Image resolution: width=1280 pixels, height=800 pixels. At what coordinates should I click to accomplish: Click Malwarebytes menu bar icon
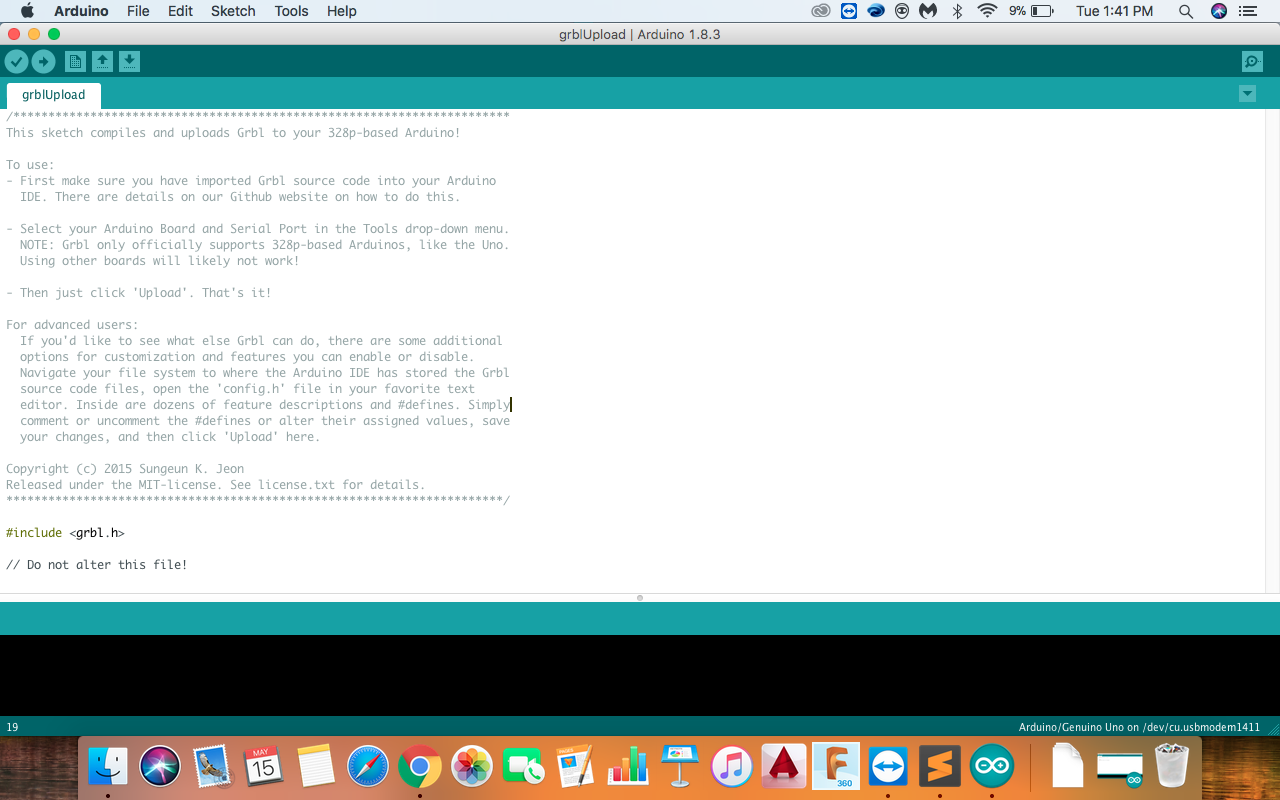[x=928, y=11]
